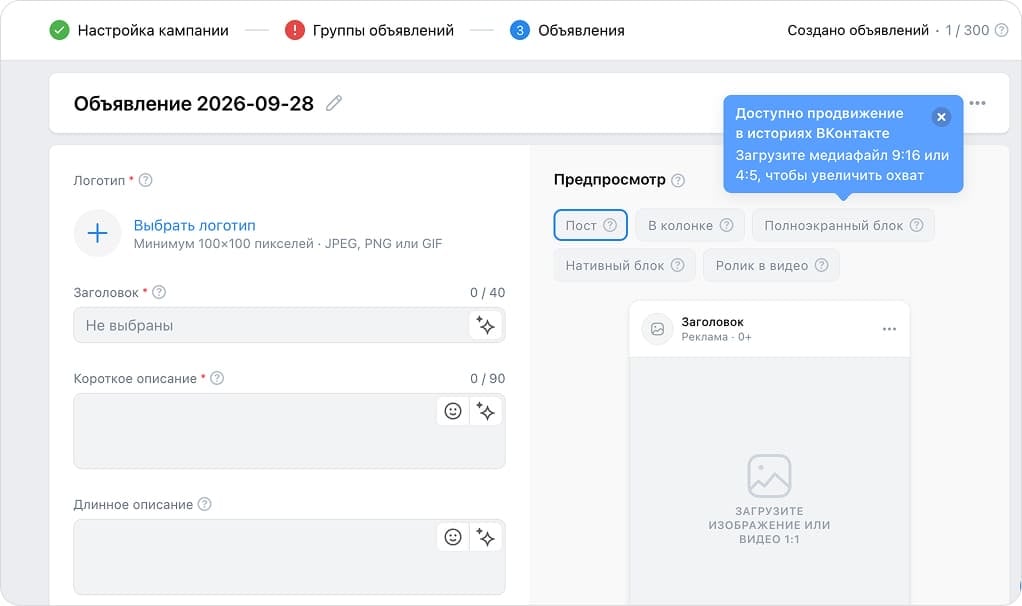Click the preview card logo placeholder icon
1022x606 pixels.
[x=657, y=329]
